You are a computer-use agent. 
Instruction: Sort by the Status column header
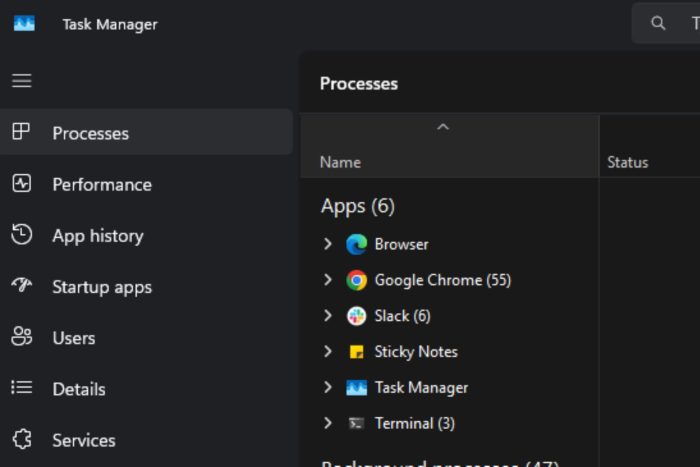click(x=650, y=146)
